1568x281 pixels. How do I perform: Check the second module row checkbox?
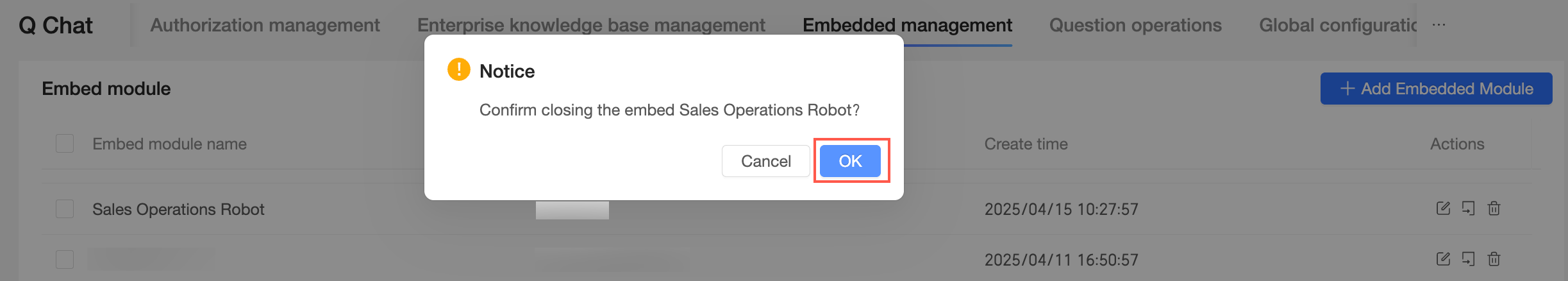pyautogui.click(x=65, y=260)
